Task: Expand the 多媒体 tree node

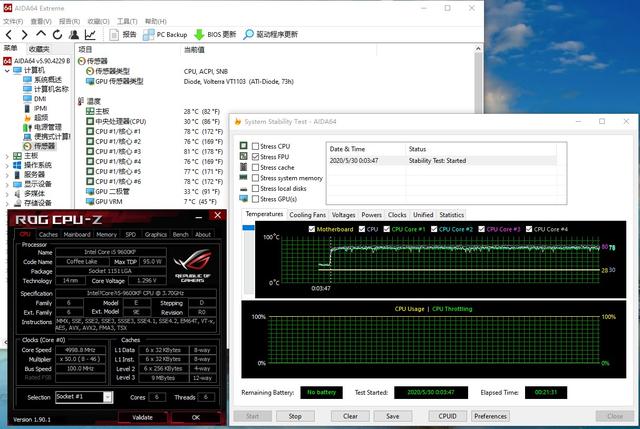Action: (7, 193)
